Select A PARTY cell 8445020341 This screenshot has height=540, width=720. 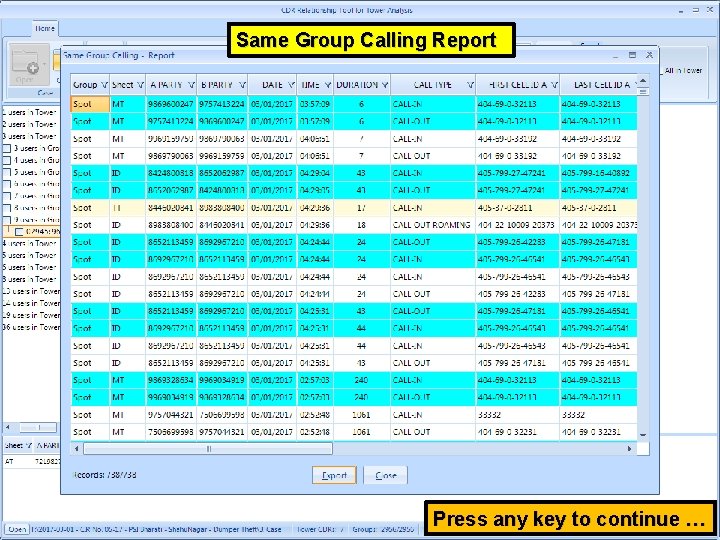171,208
